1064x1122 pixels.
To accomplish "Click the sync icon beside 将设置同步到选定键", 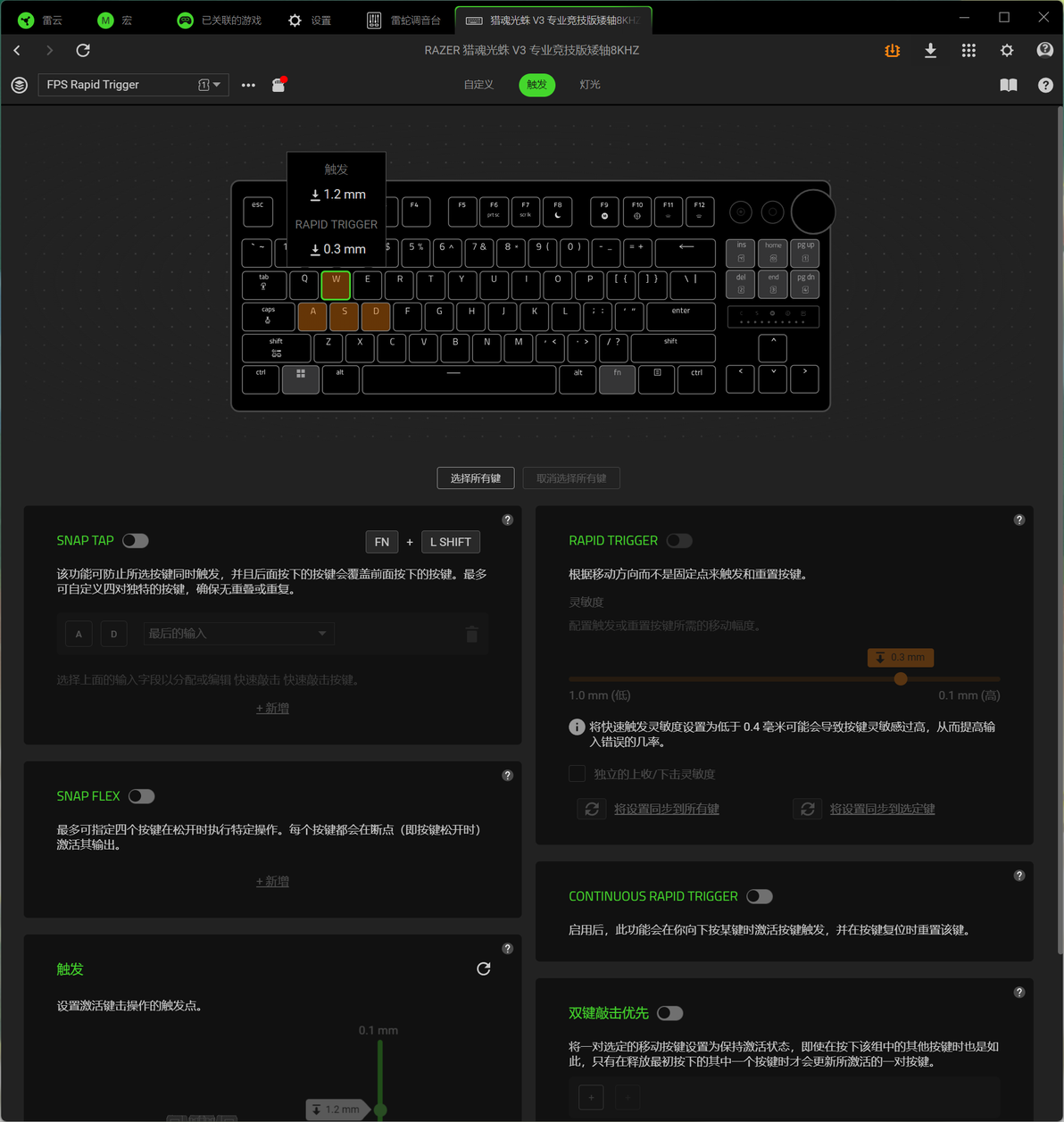I will pyautogui.click(x=808, y=809).
